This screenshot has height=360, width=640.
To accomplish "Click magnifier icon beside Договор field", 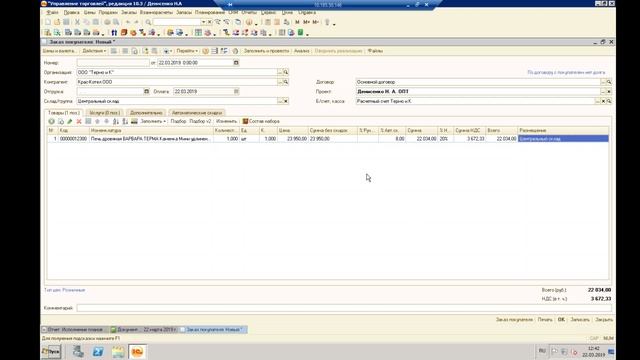I will (x=609, y=82).
